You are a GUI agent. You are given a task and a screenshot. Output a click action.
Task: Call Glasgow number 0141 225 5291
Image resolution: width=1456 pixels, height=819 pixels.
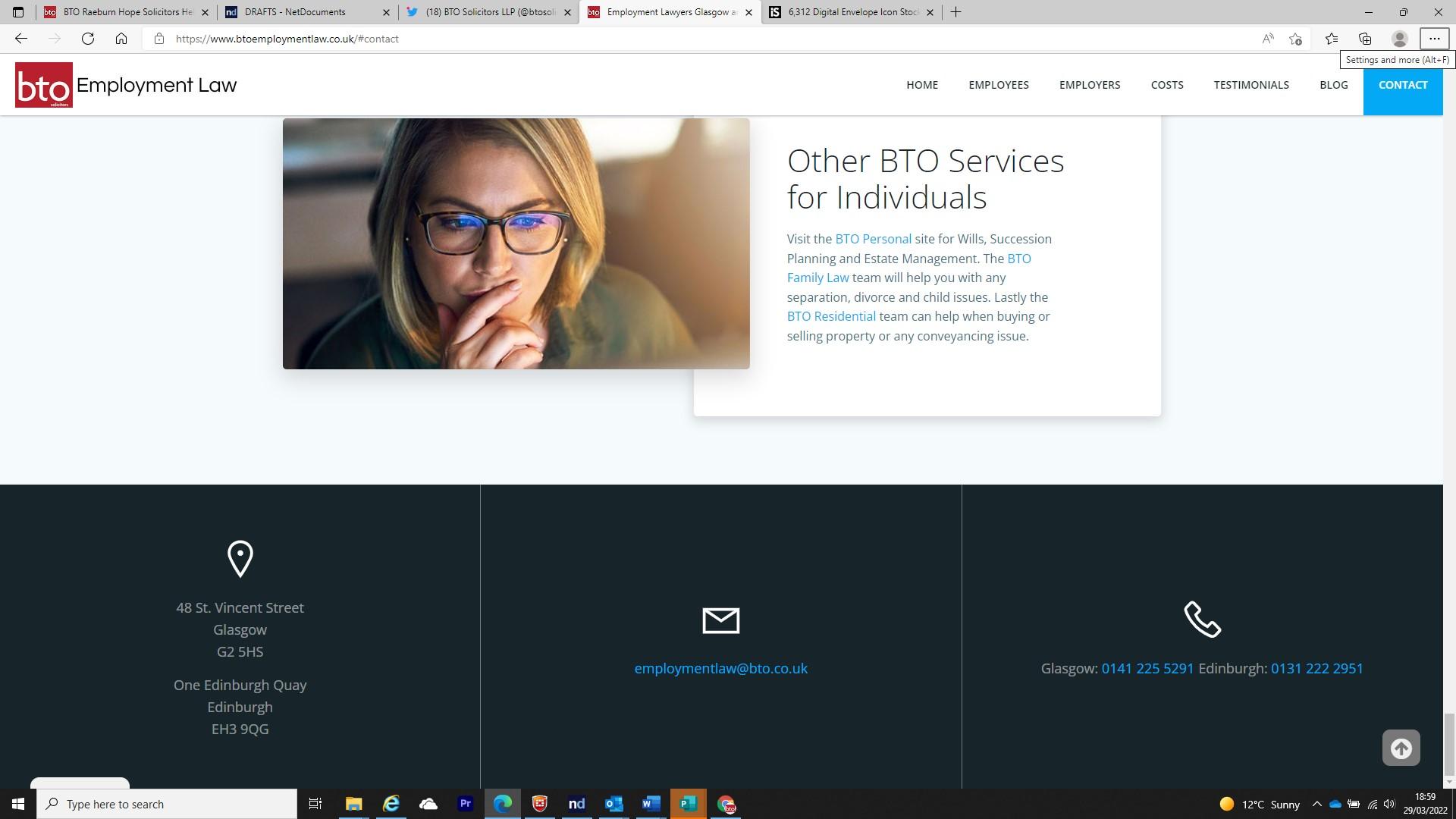coord(1147,668)
